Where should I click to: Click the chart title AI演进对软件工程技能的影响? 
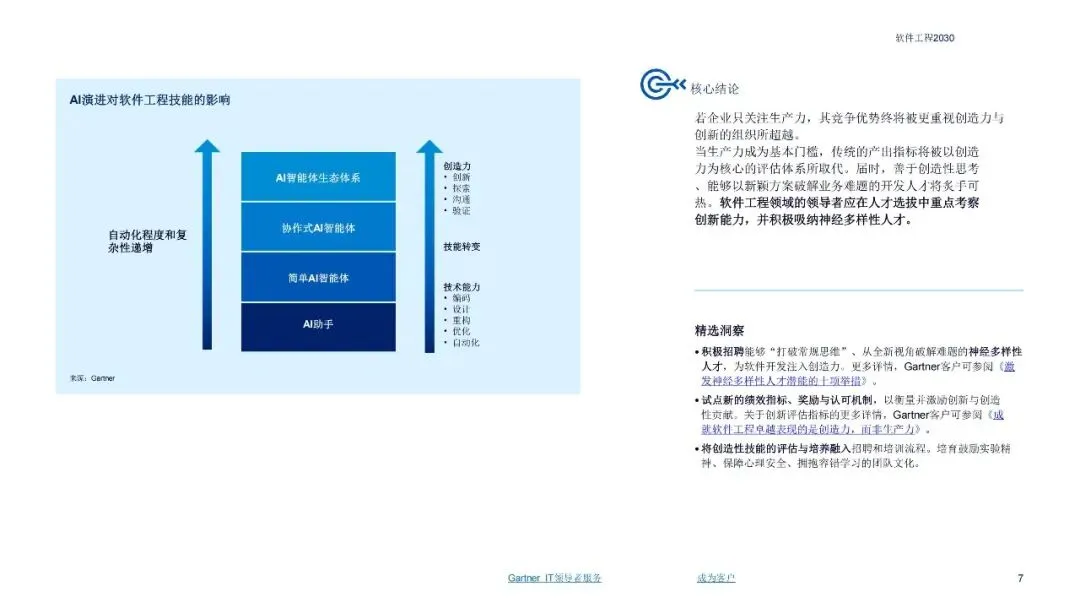(x=149, y=100)
